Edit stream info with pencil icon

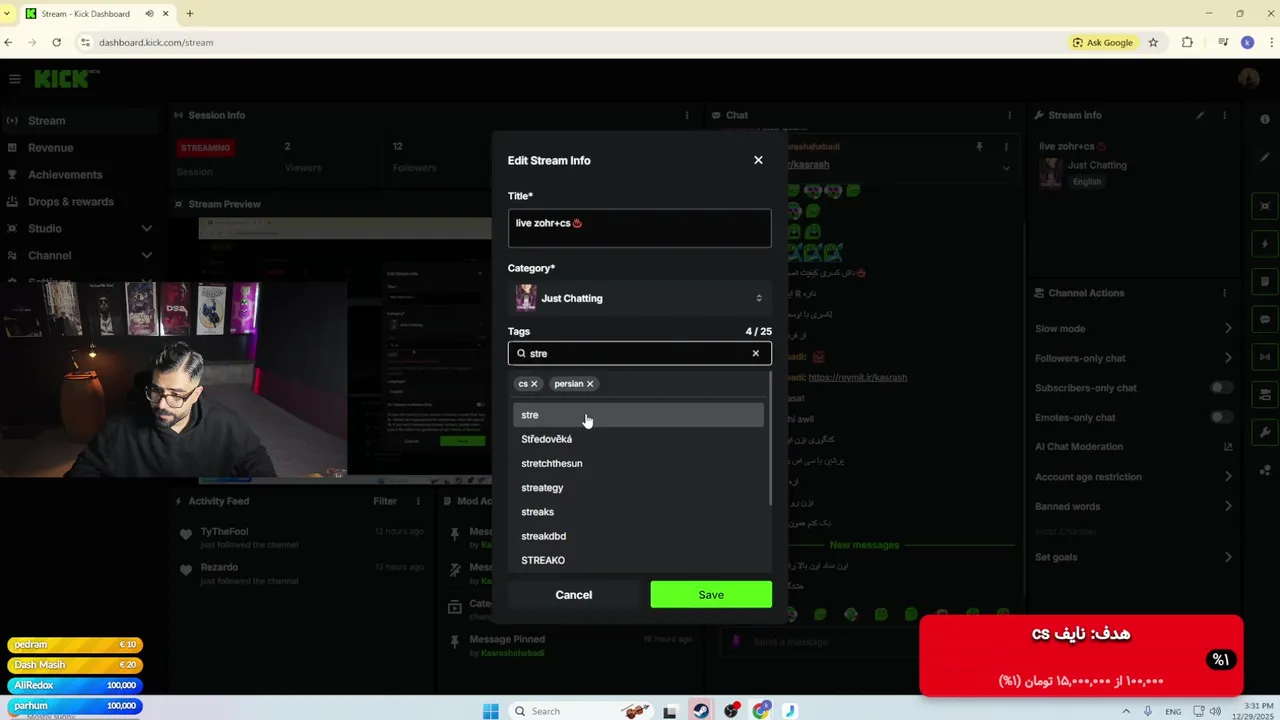point(1200,115)
